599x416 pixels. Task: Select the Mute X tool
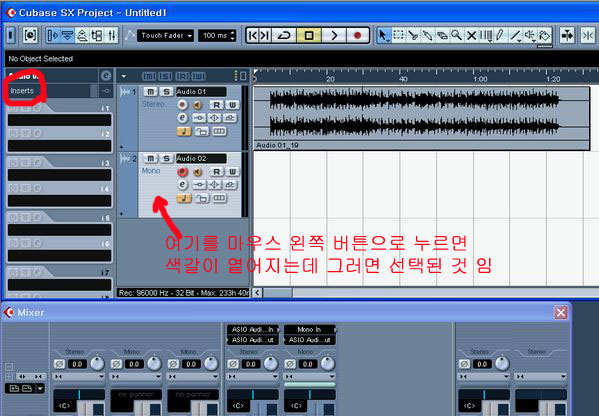(471, 36)
